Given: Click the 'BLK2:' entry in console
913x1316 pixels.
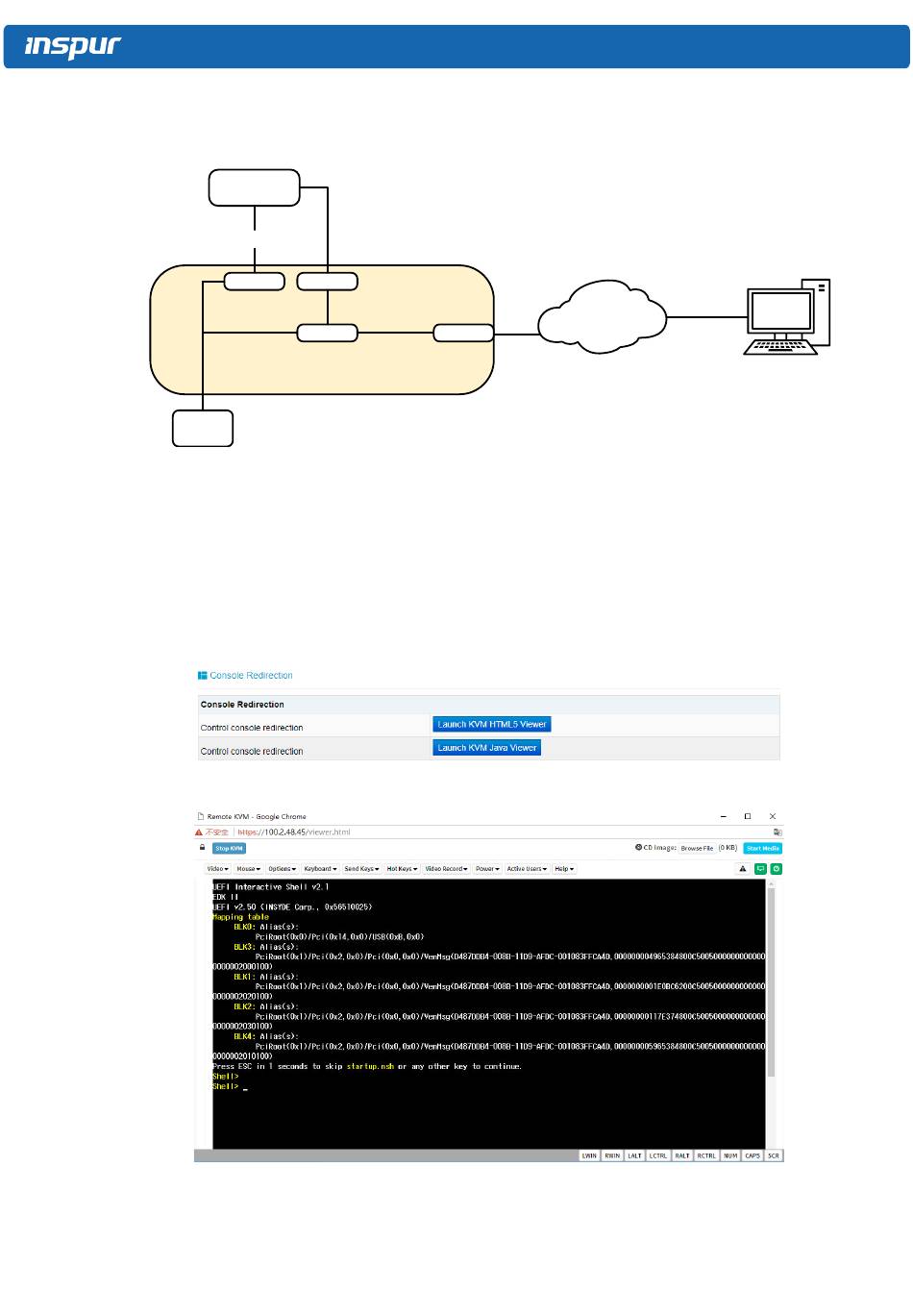Looking at the screenshot, I should 245,1006.
